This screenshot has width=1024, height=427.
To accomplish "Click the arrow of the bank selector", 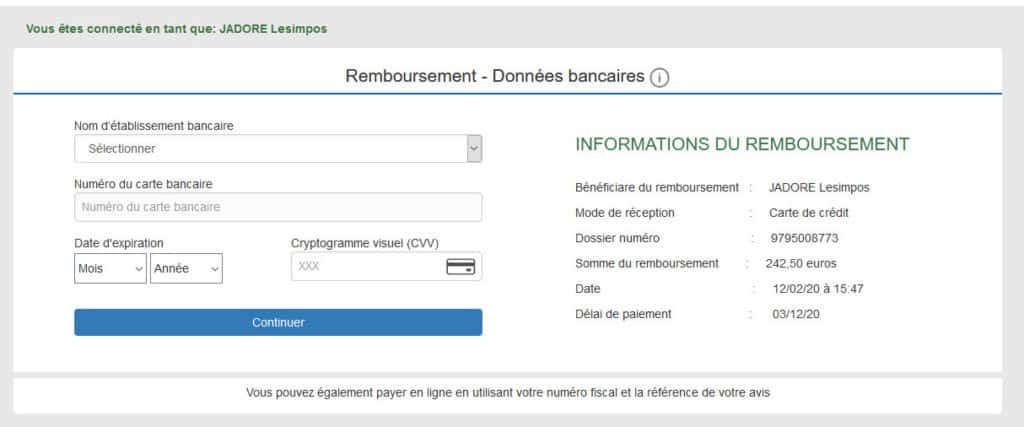I will point(475,149).
